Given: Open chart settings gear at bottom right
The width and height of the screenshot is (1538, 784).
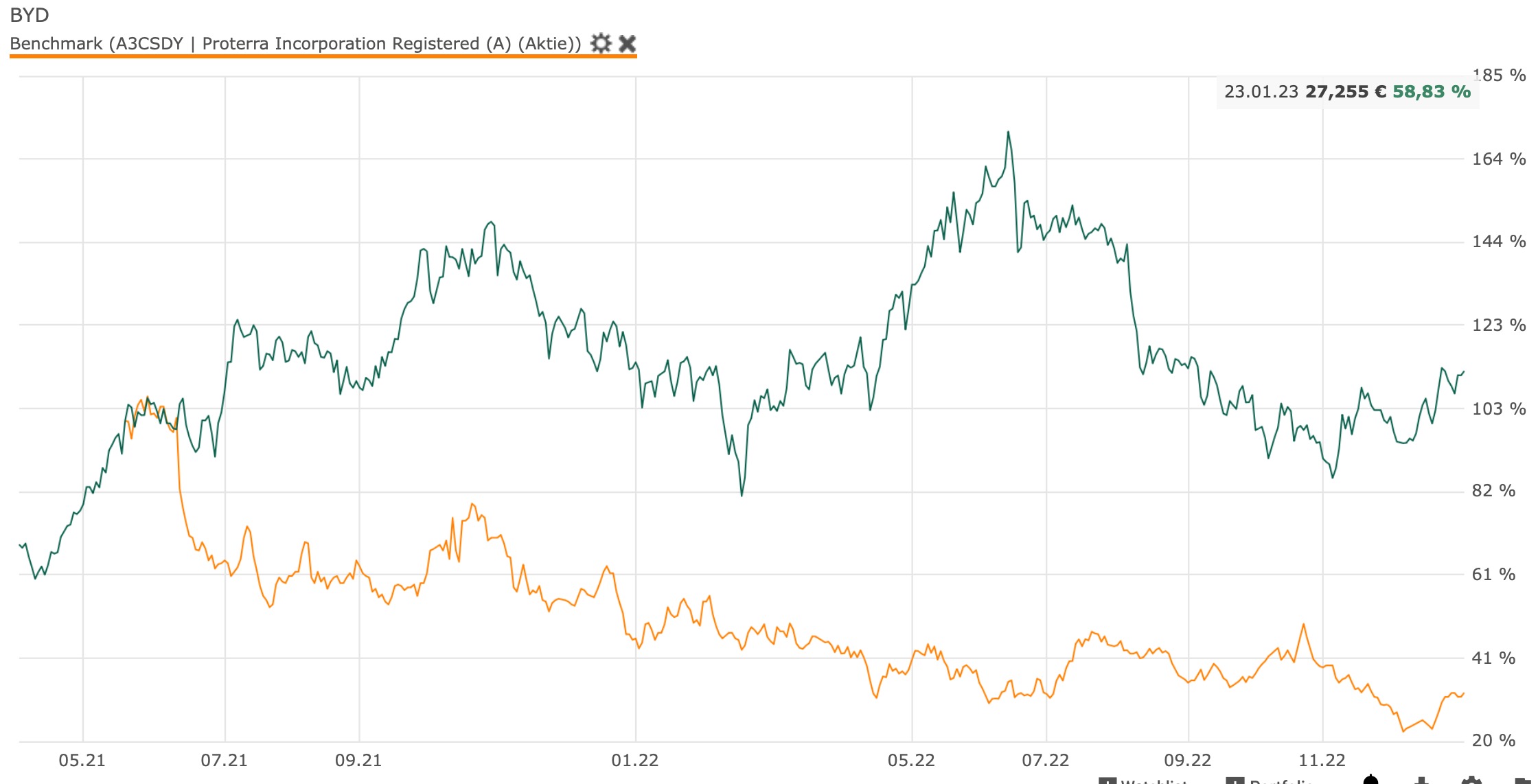Looking at the screenshot, I should pos(1471,781).
